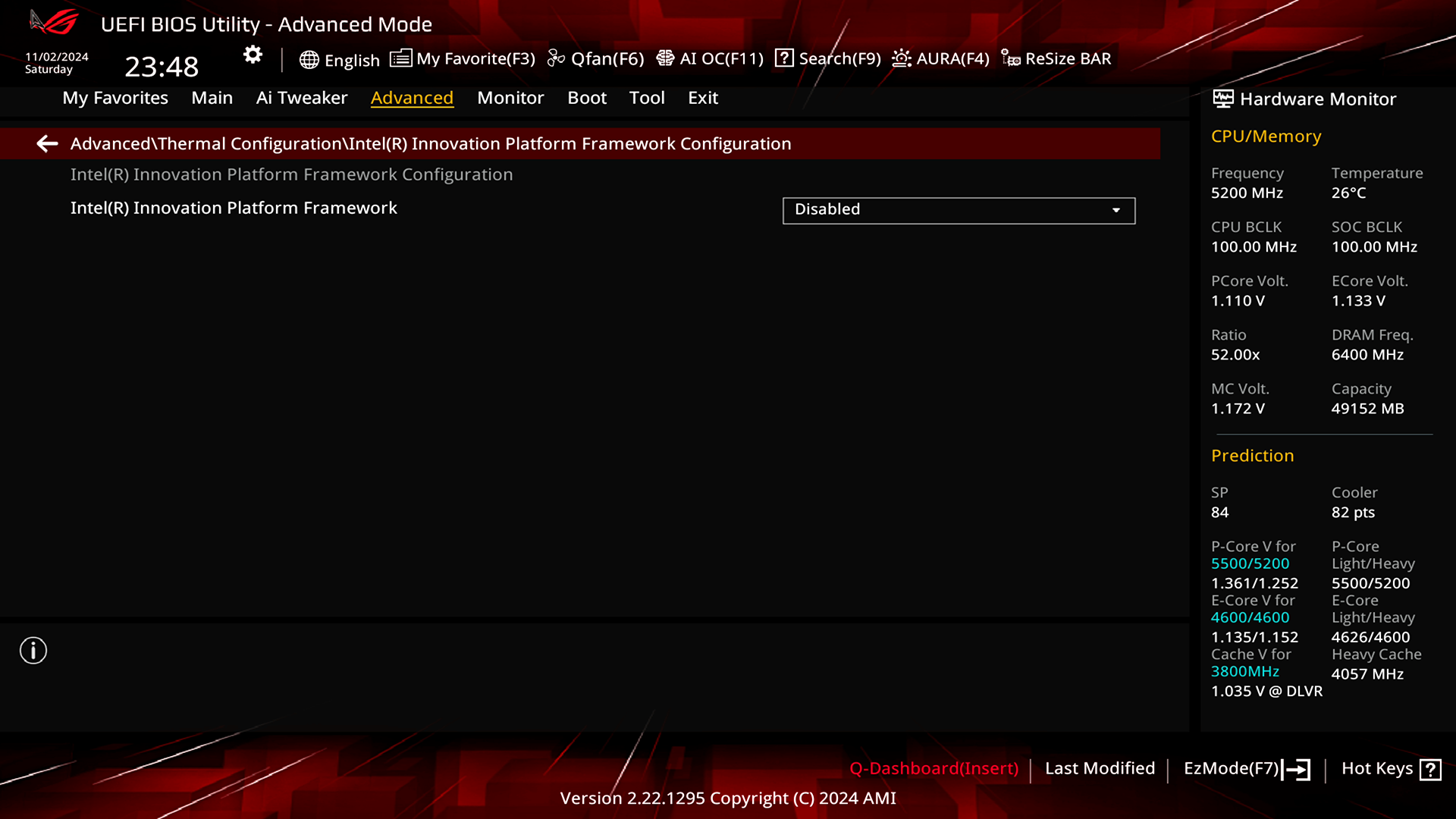The width and height of the screenshot is (1456, 819).
Task: Open My Favorite list icon
Action: click(400, 58)
